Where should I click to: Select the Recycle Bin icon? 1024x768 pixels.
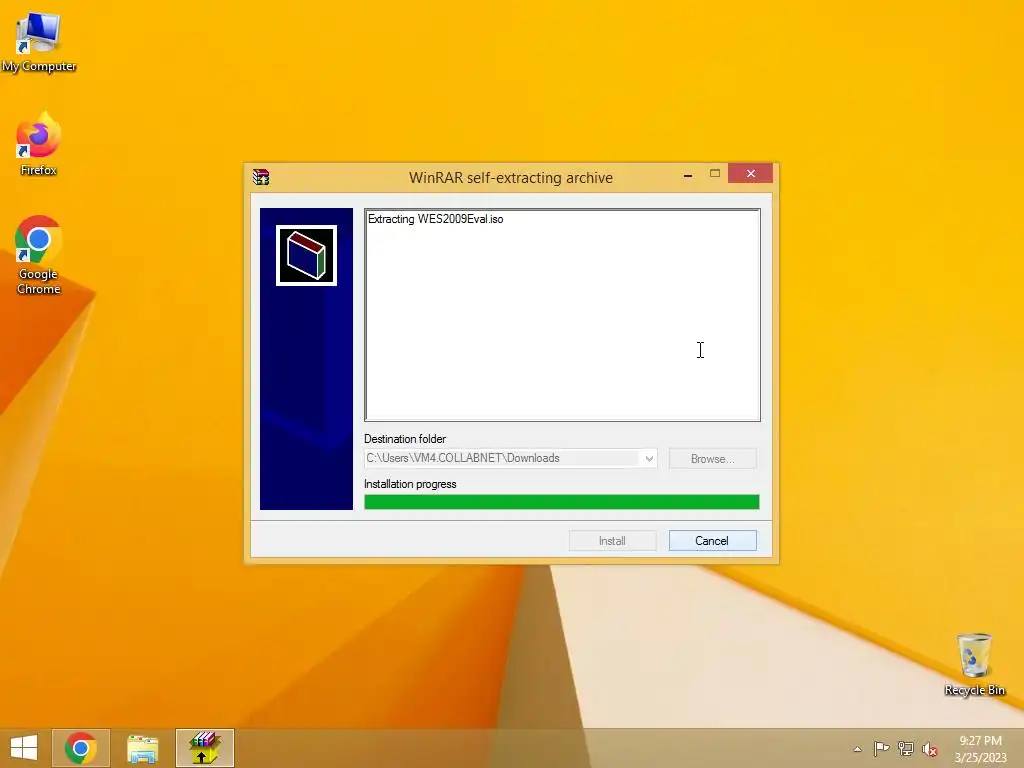click(x=974, y=664)
